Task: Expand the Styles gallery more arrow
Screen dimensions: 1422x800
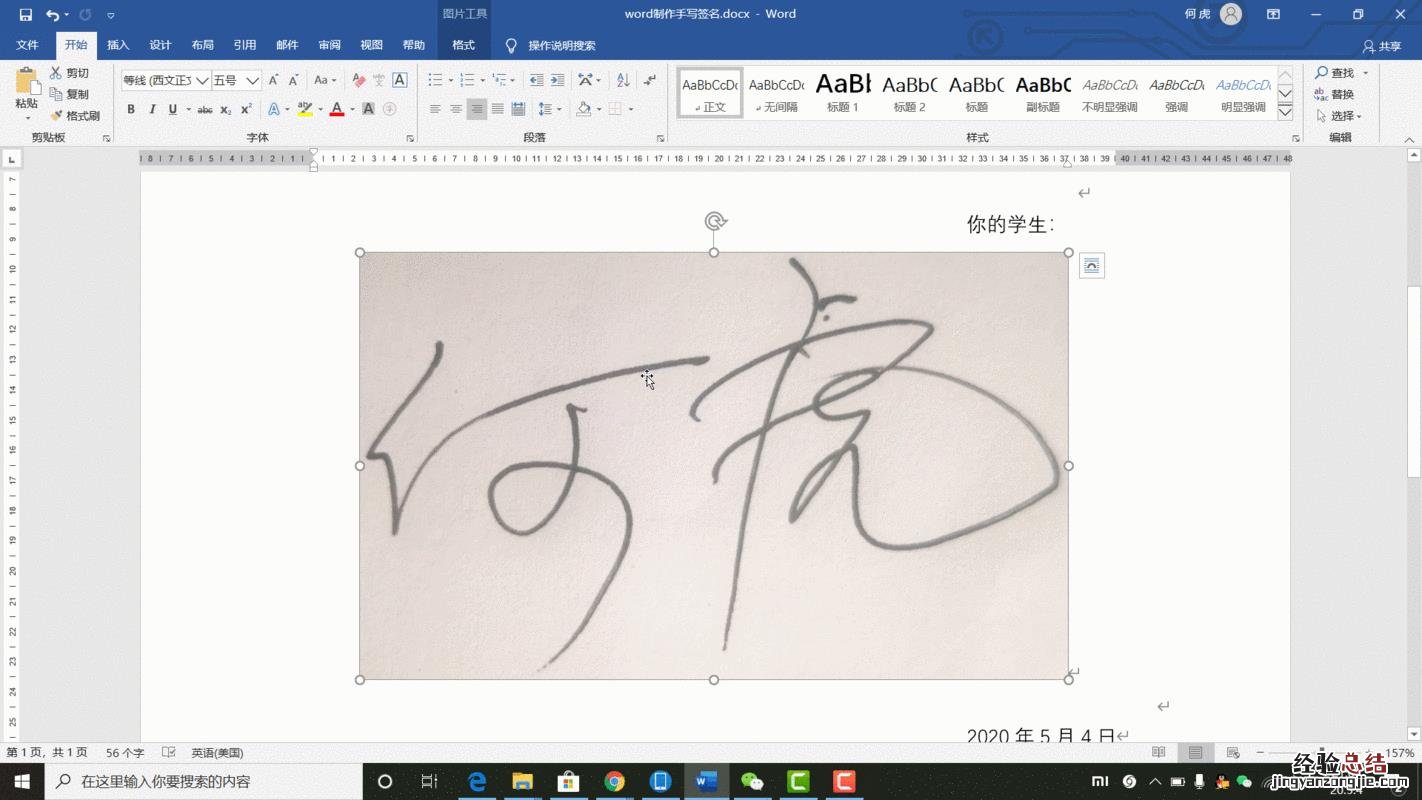Action: click(x=1285, y=112)
